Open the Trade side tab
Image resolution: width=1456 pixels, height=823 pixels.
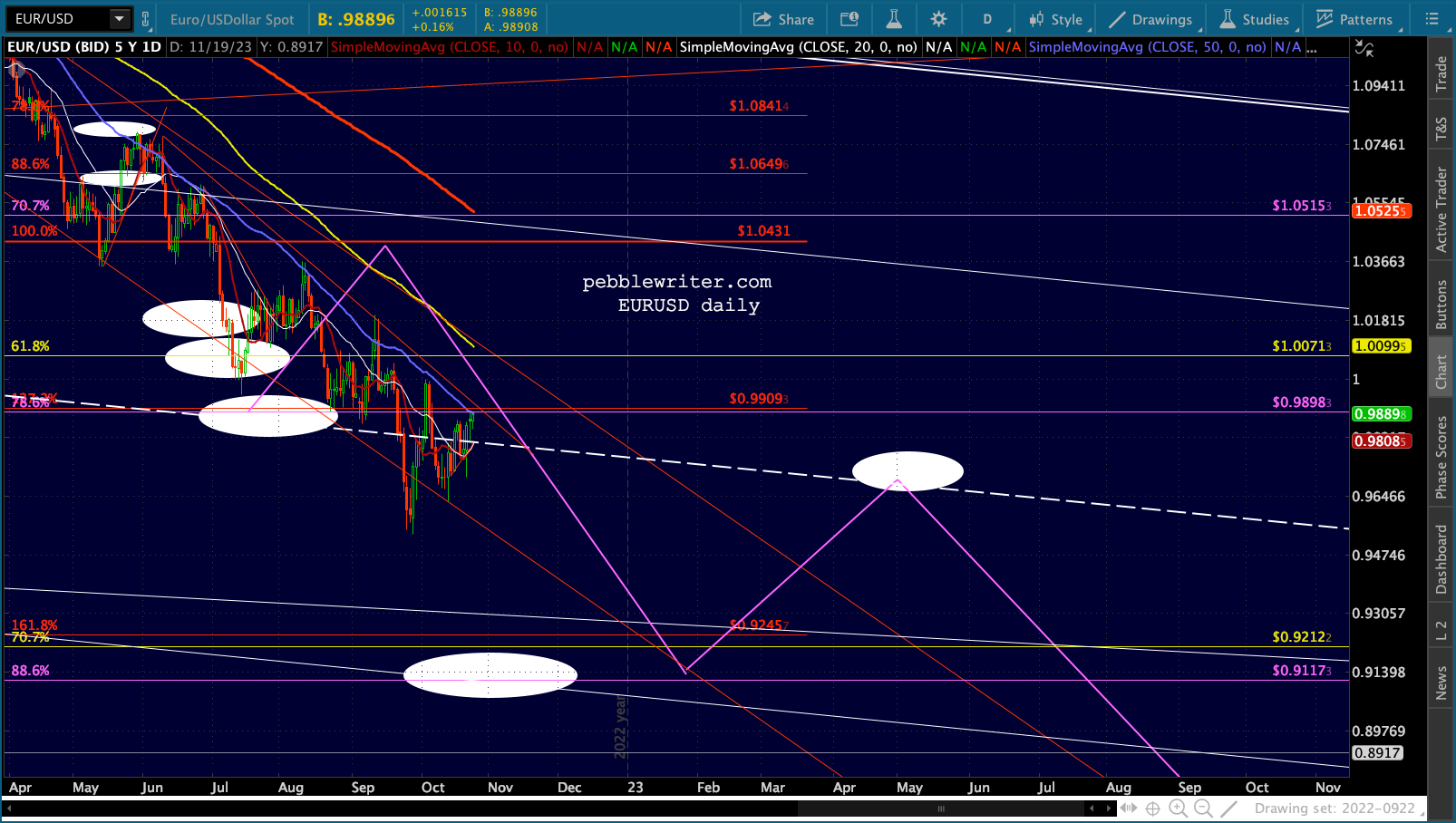1441,74
